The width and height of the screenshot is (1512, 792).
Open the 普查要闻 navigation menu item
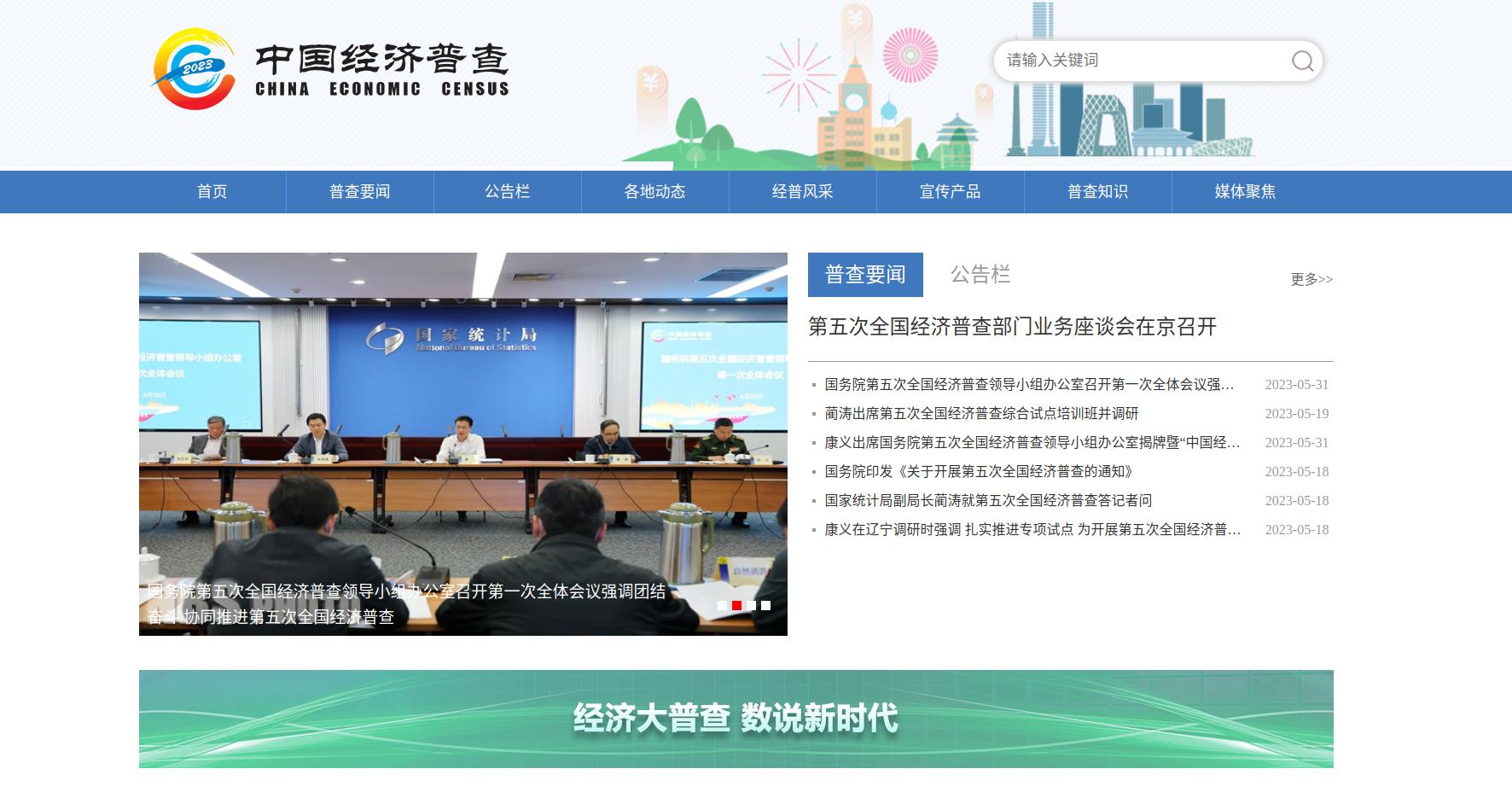click(359, 192)
